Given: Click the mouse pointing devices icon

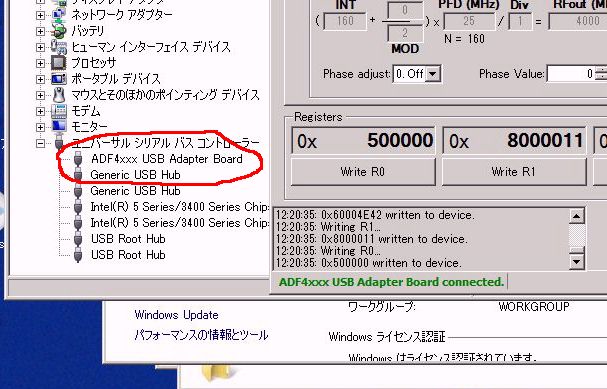Looking at the screenshot, I should [59, 95].
